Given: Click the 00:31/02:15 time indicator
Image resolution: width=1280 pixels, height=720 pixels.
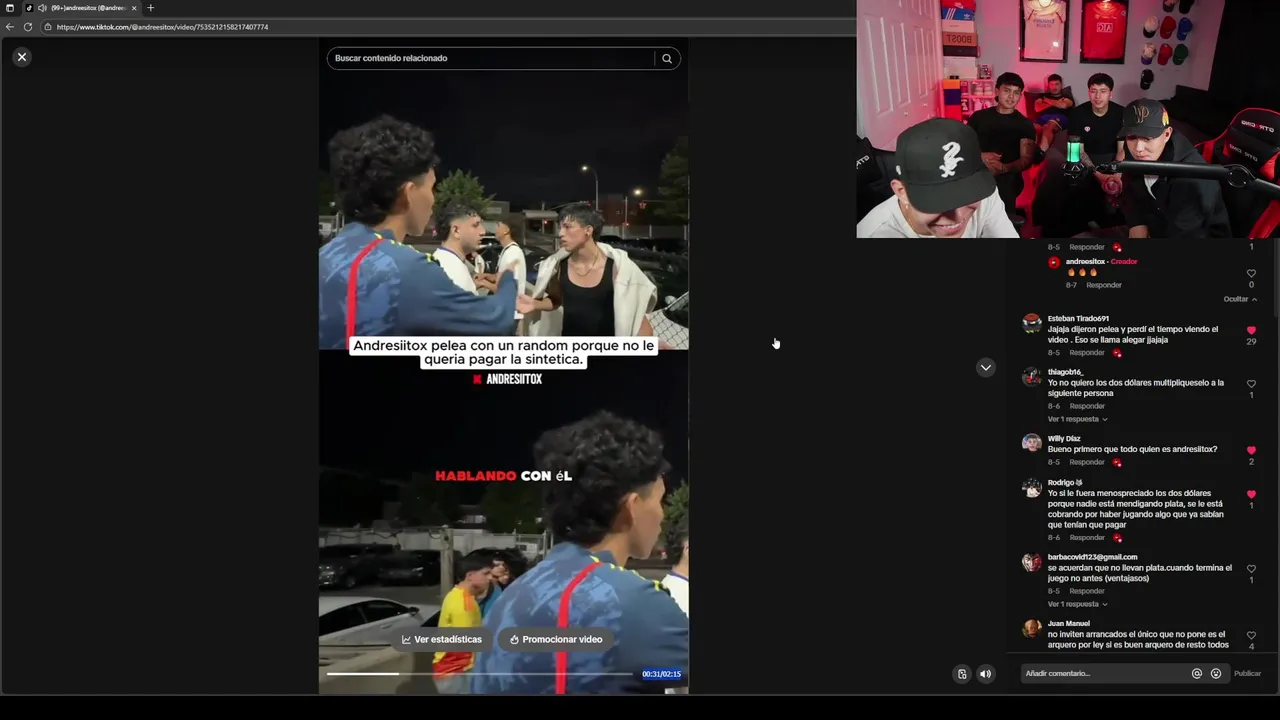Looking at the screenshot, I should 661,674.
